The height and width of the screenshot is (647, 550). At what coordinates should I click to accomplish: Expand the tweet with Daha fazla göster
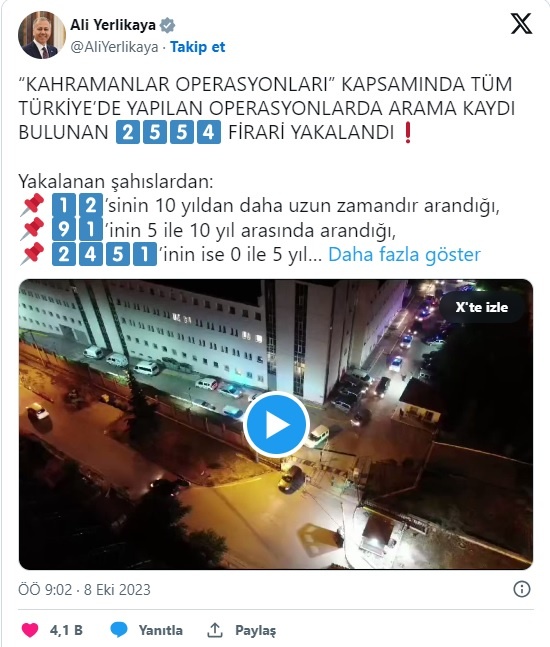coord(404,255)
